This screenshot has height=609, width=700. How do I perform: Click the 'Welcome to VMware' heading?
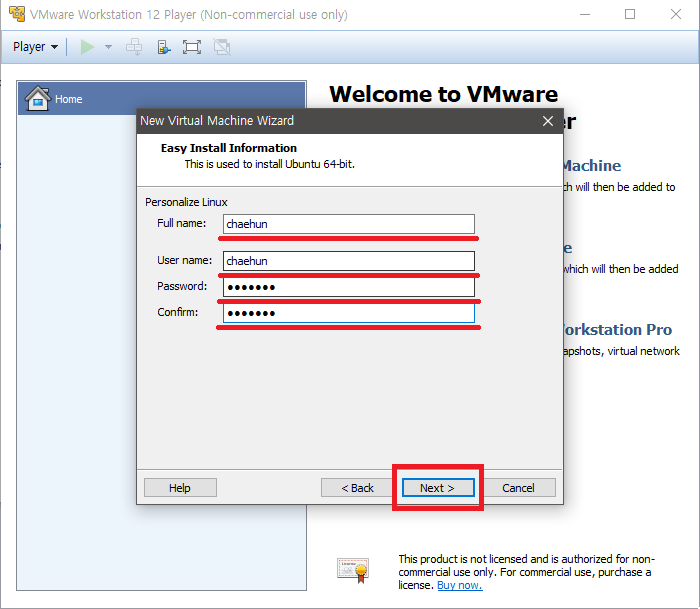[x=444, y=94]
